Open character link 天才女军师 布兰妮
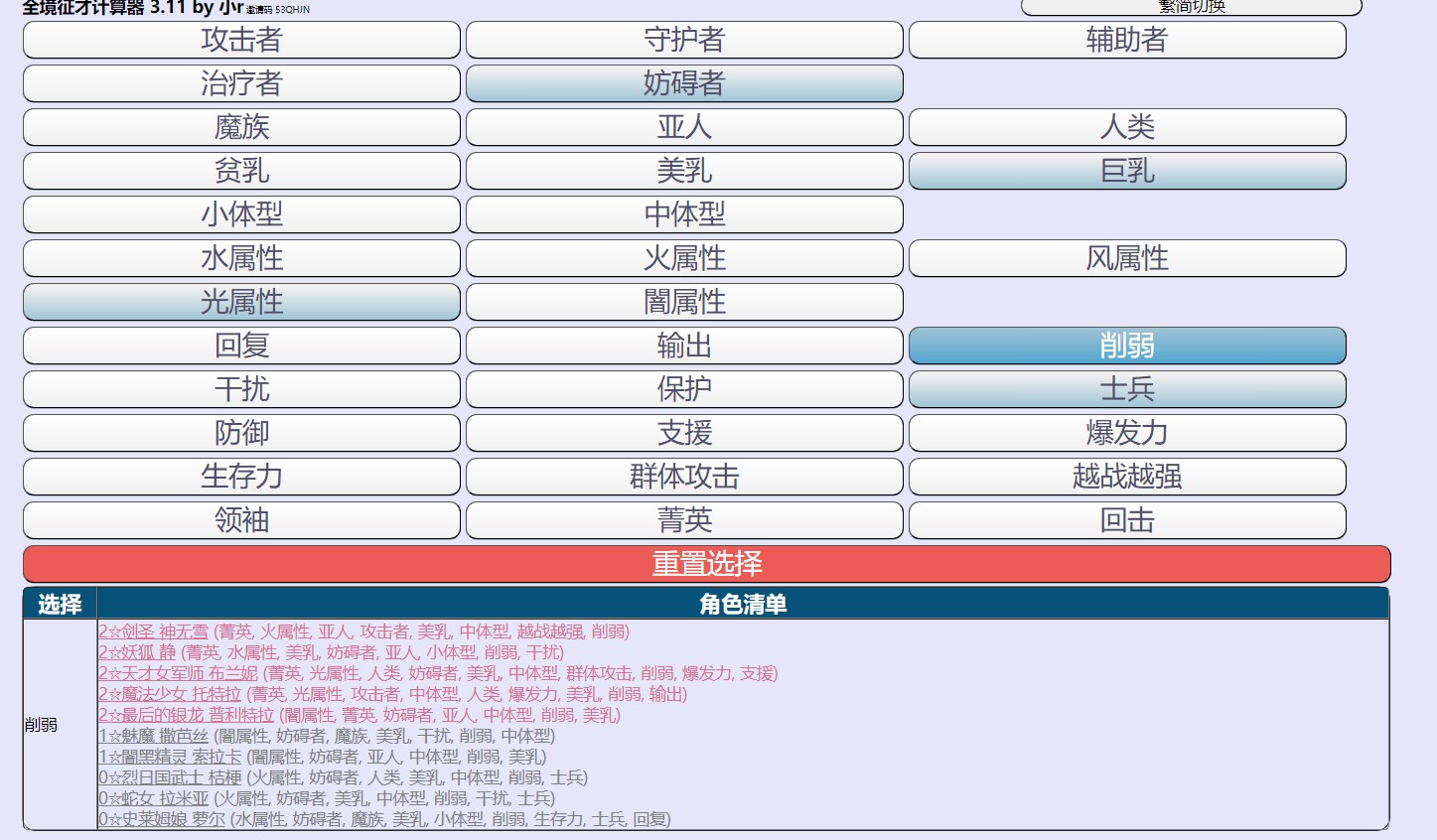Image resolution: width=1437 pixels, height=840 pixels. [178, 673]
